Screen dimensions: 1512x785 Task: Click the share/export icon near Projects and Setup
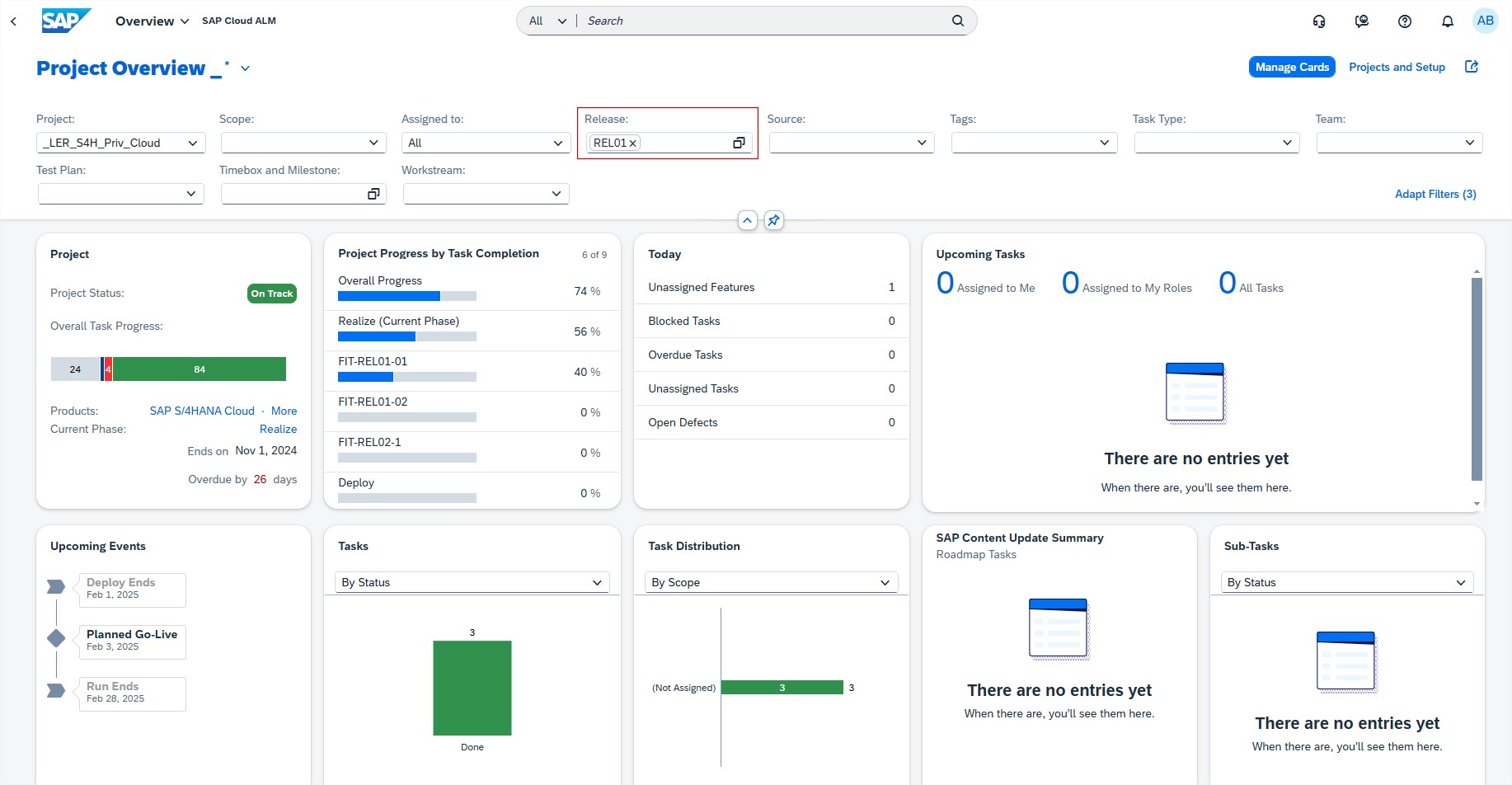[1471, 67]
